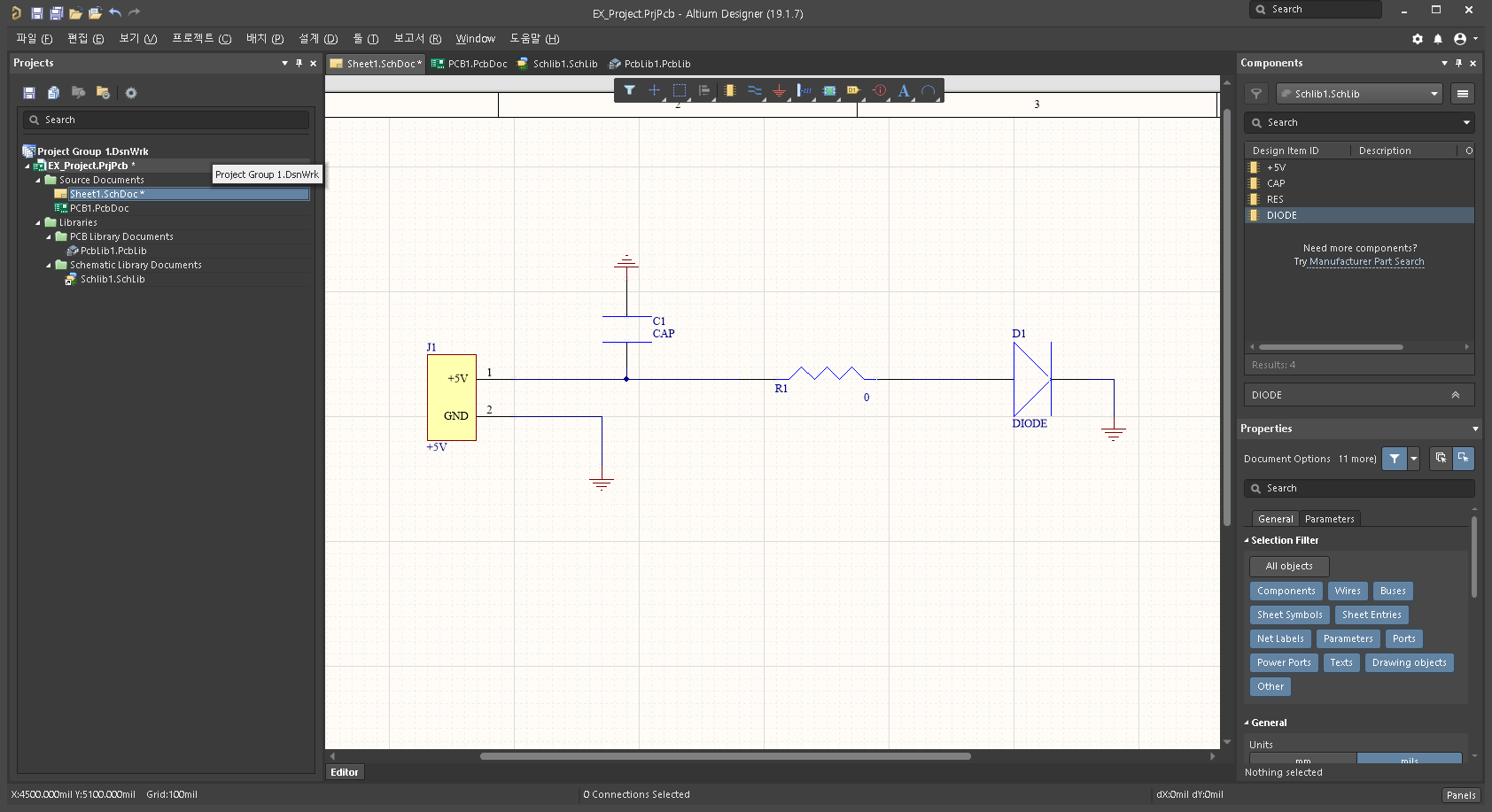Click the Projects panel search field
Screen dimensions: 1492x812
click(167, 120)
